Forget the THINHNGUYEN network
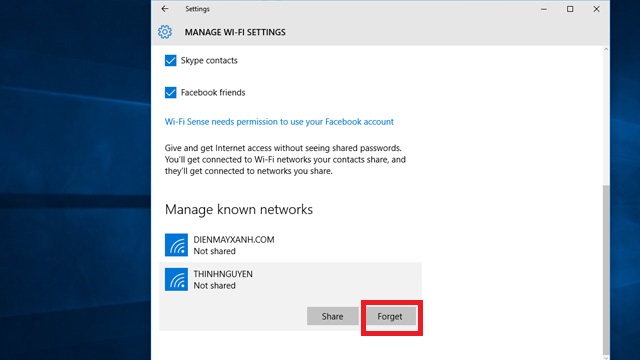 tap(390, 316)
